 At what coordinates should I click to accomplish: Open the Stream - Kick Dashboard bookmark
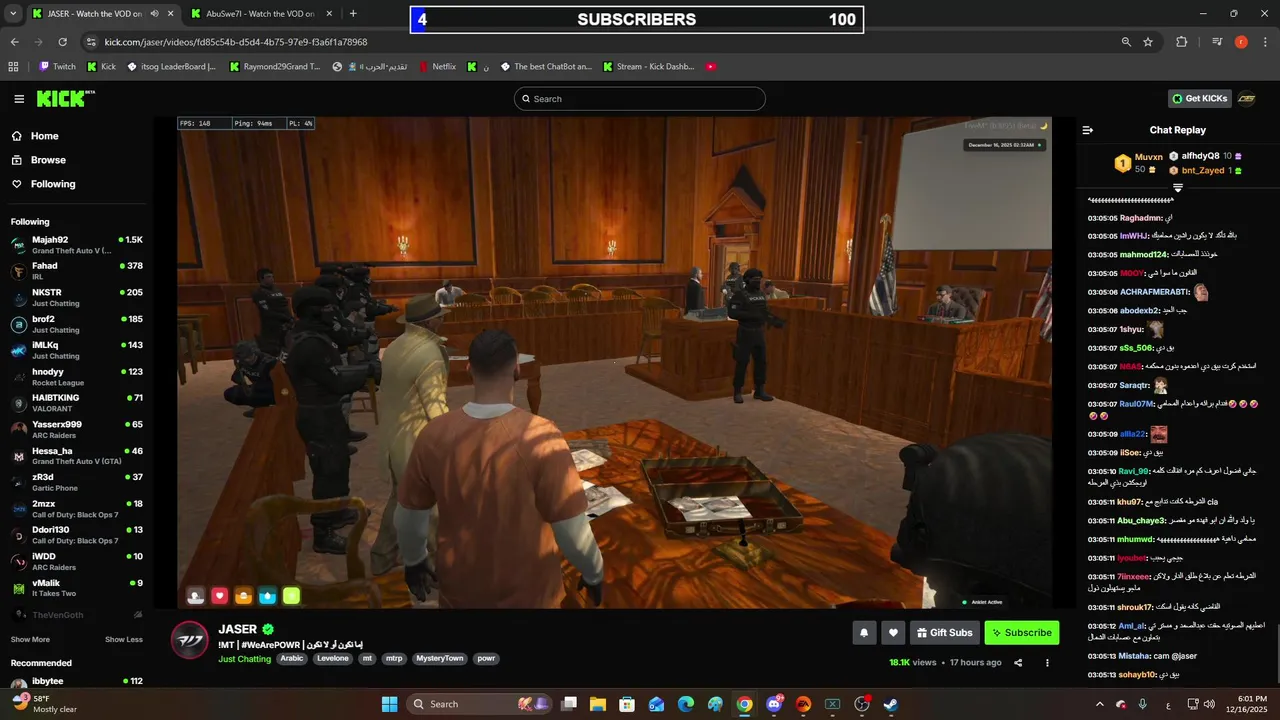(648, 67)
